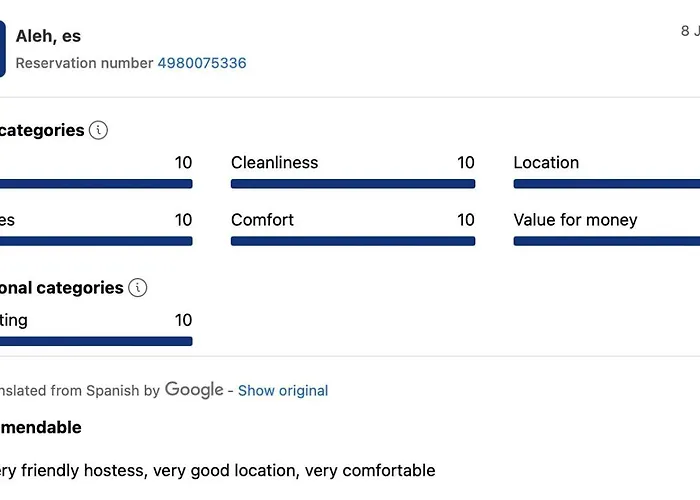Screen dimensions: 700x500
Task: Click the guest name Aleh, es
Action: [48, 36]
